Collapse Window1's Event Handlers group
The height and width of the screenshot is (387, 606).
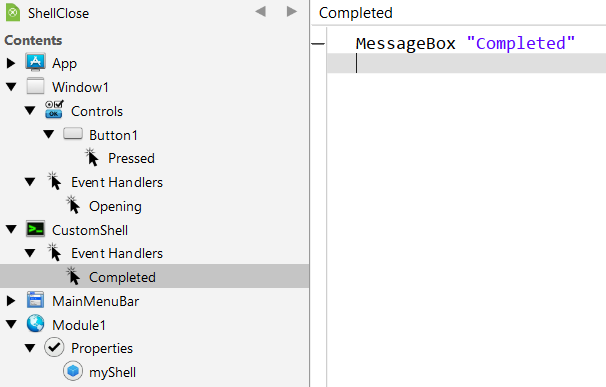click(x=30, y=182)
